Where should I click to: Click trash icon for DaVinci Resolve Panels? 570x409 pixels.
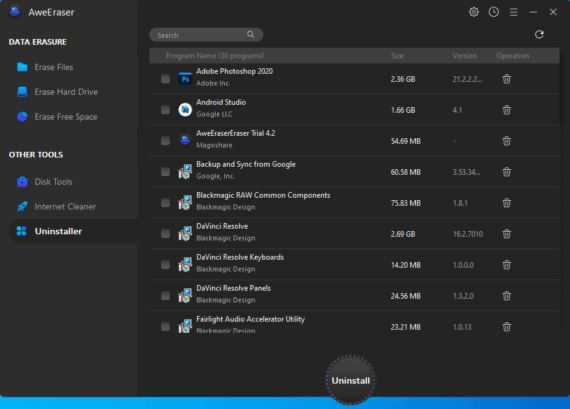pyautogui.click(x=506, y=296)
